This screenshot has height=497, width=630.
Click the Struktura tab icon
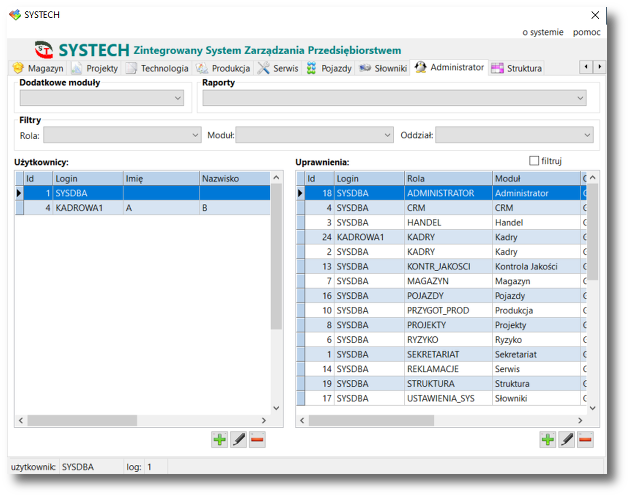click(x=497, y=68)
